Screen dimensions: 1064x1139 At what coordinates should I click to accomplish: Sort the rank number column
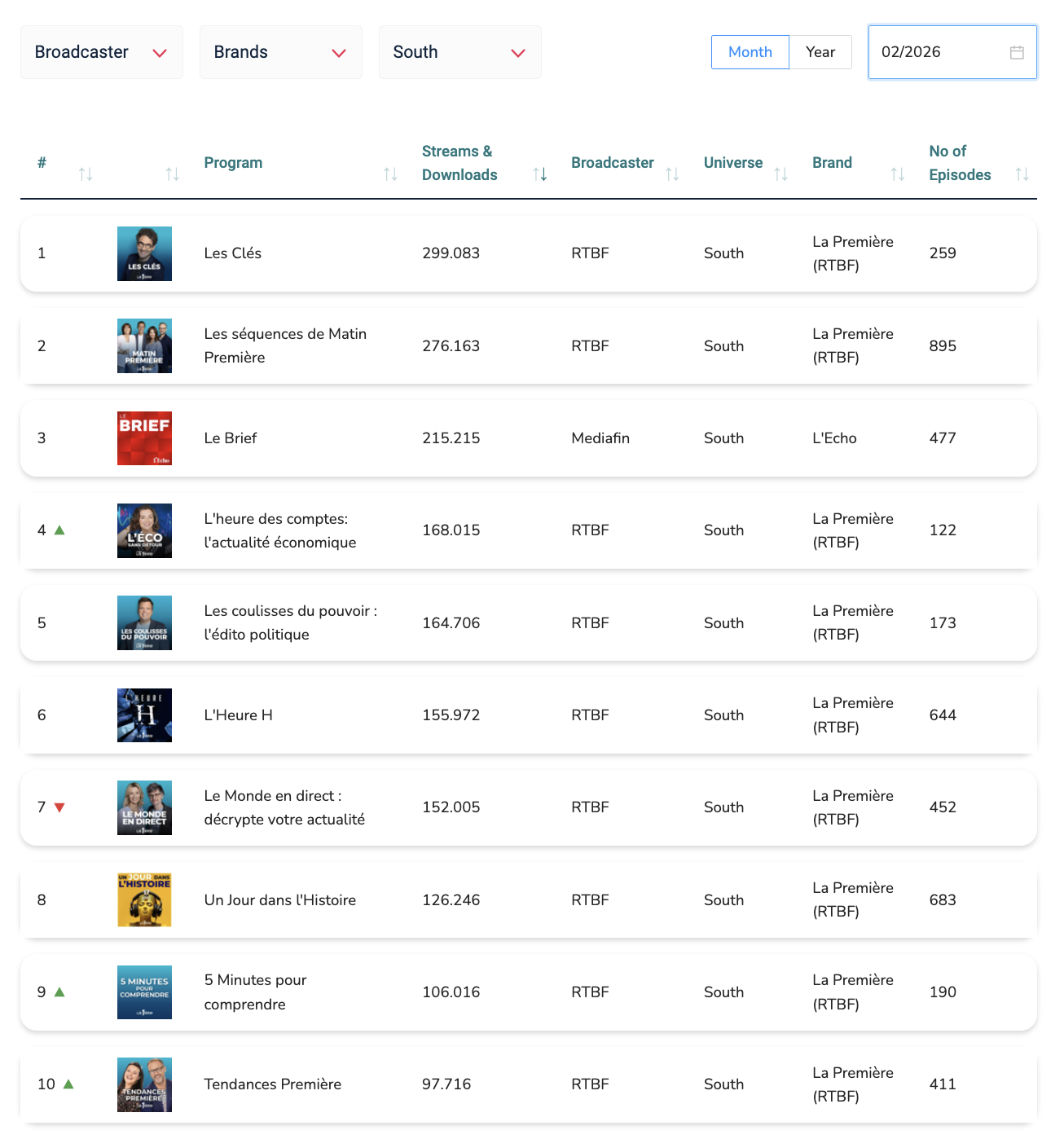coord(86,174)
